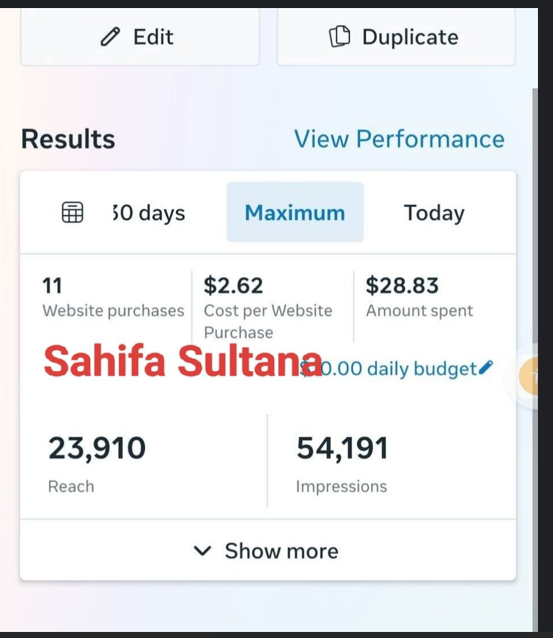
Task: Click the Edit button
Action: pos(140,37)
